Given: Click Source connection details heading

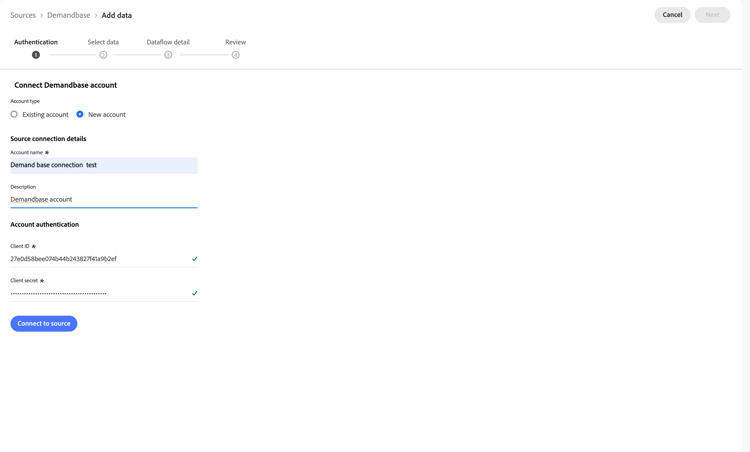Looking at the screenshot, I should (x=48, y=139).
